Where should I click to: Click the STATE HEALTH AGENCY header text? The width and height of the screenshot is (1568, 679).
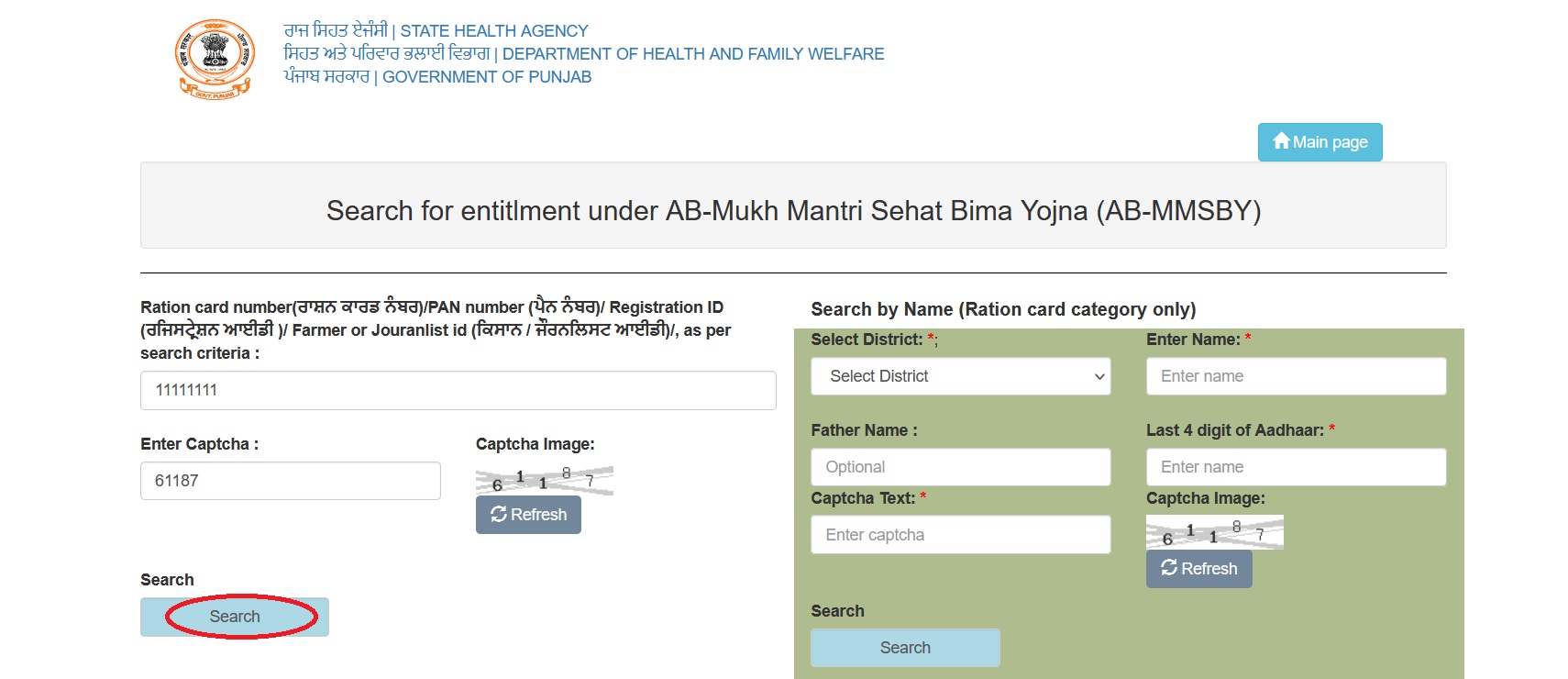[x=494, y=31]
